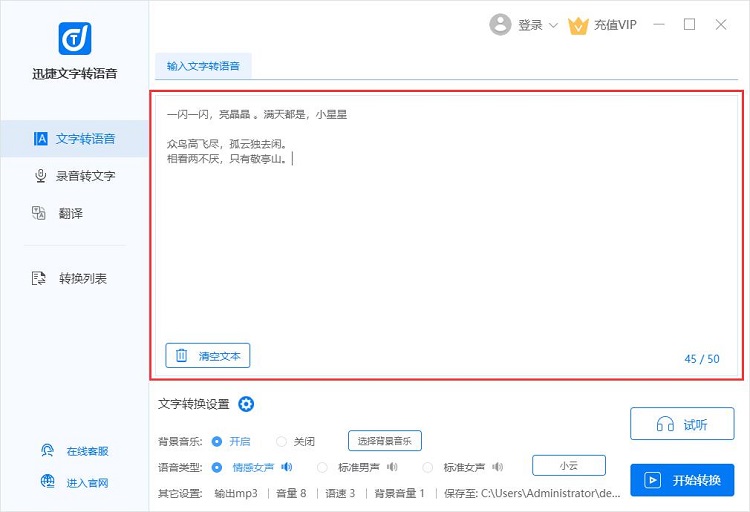Click the 文字转换设置 heading
The width and height of the screenshot is (750, 512).
(194, 404)
